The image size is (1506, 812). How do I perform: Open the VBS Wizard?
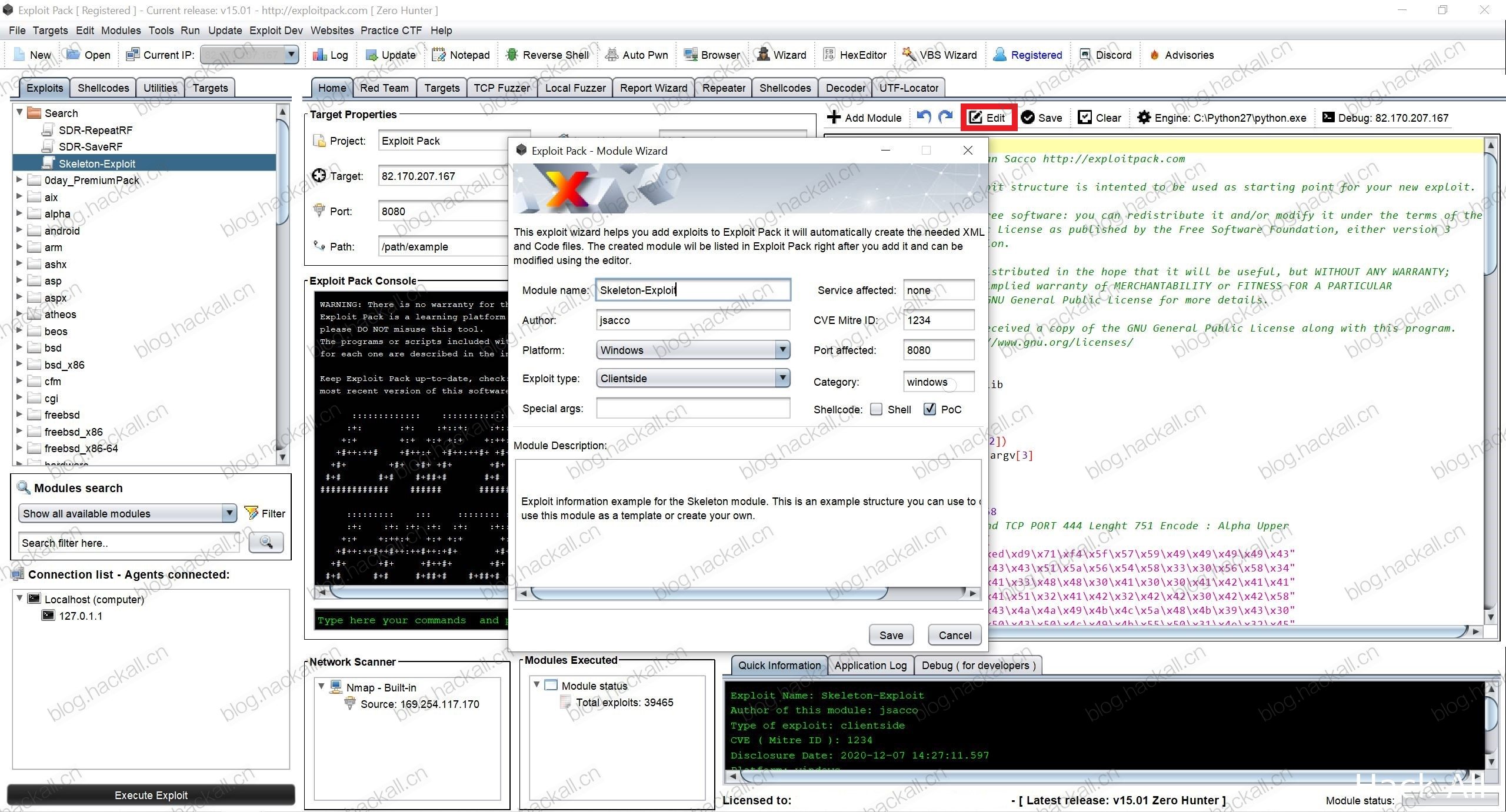[x=939, y=55]
